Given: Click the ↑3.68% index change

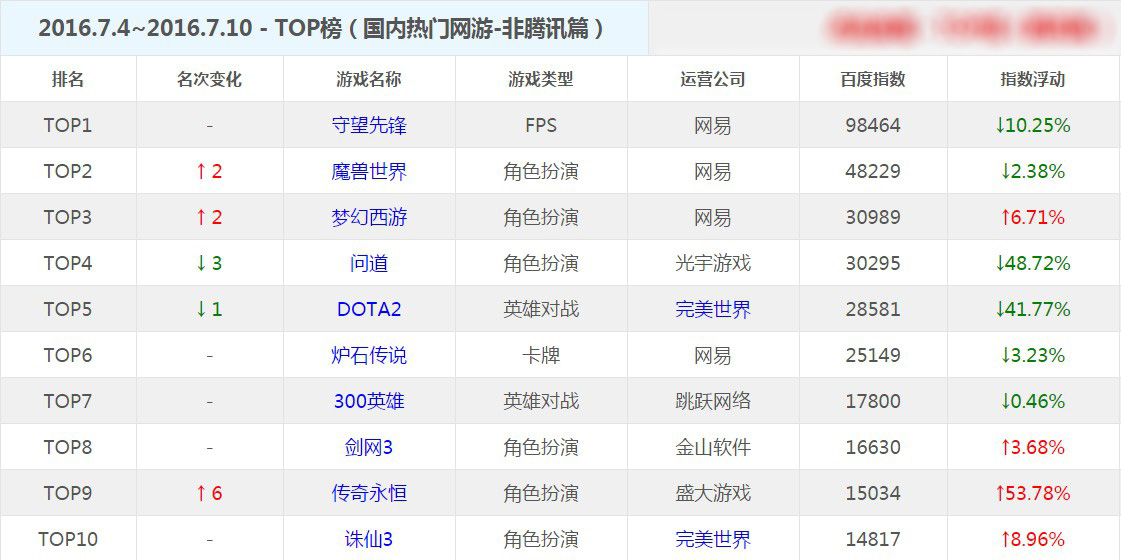Looking at the screenshot, I should pyautogui.click(x=1033, y=447).
